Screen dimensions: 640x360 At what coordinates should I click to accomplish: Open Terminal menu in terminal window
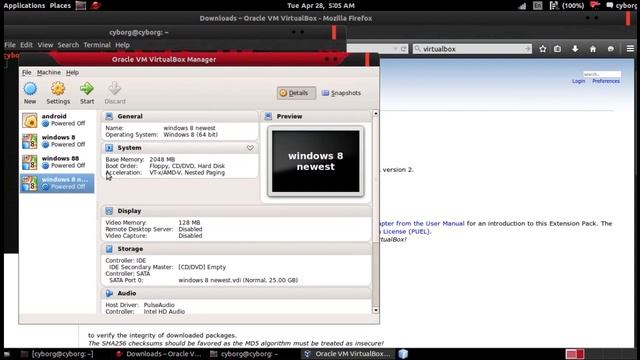tap(97, 45)
